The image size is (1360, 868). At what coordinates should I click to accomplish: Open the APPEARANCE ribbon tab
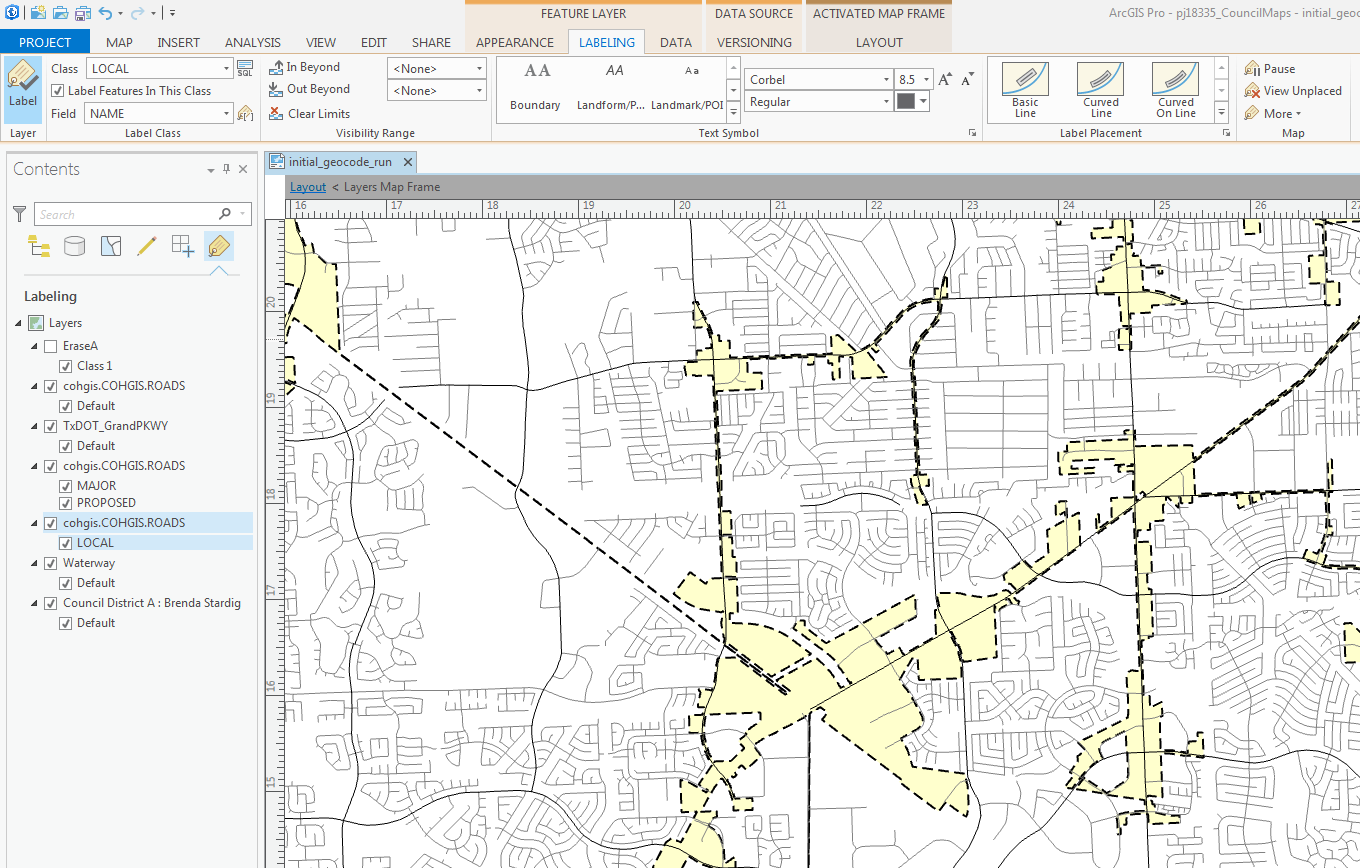515,42
